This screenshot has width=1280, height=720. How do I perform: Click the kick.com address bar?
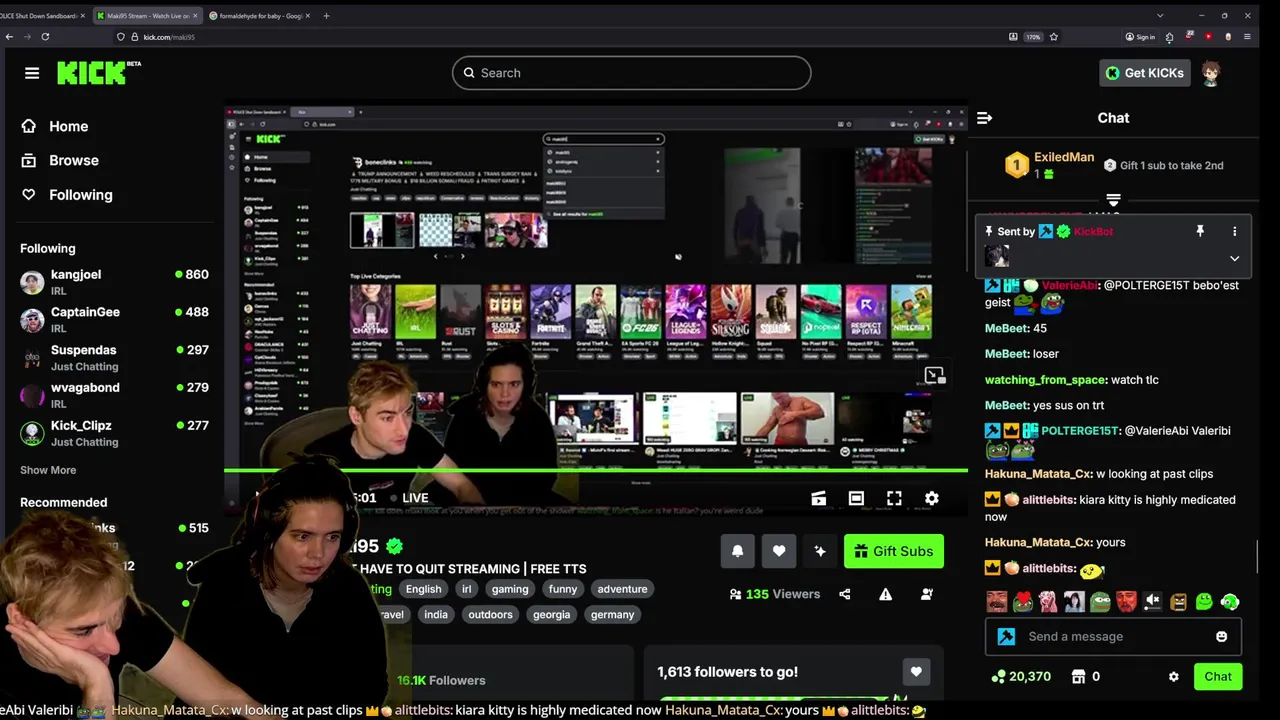coord(560,37)
